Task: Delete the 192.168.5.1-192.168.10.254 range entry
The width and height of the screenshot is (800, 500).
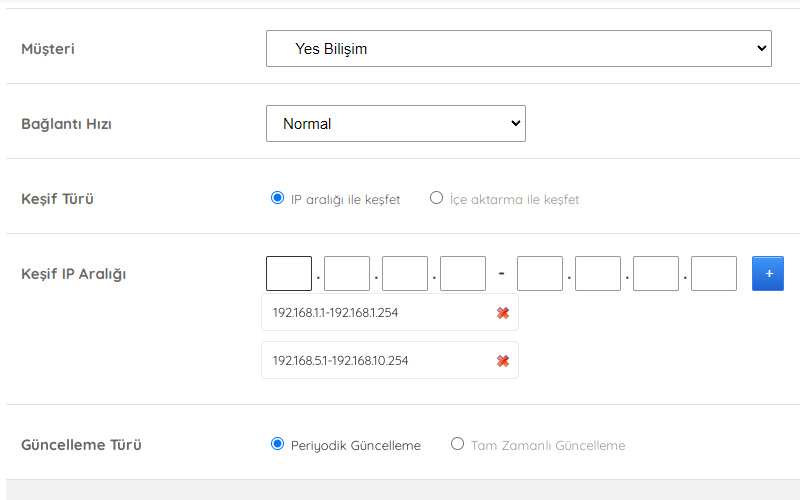Action: pos(503,361)
